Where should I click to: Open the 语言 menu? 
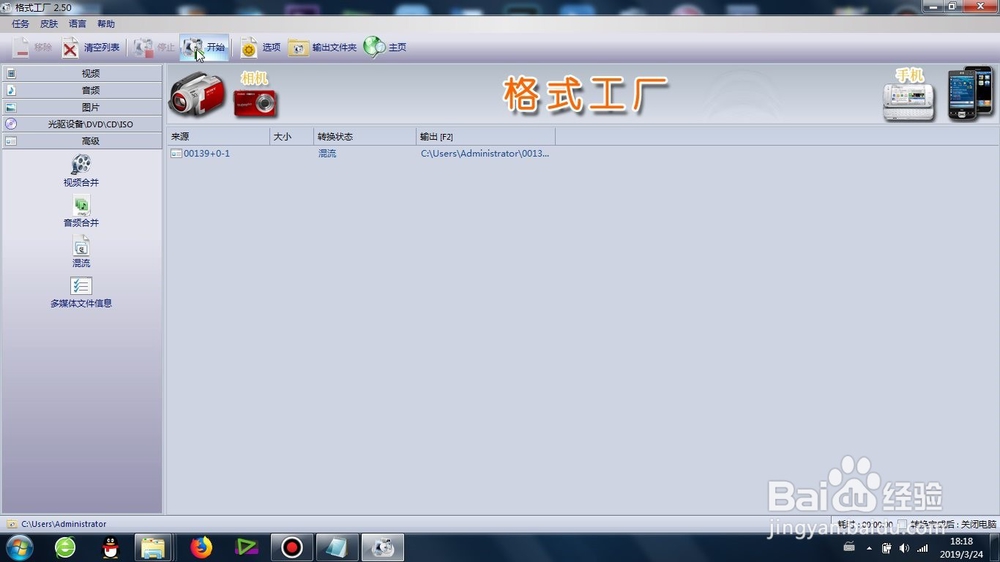point(77,24)
